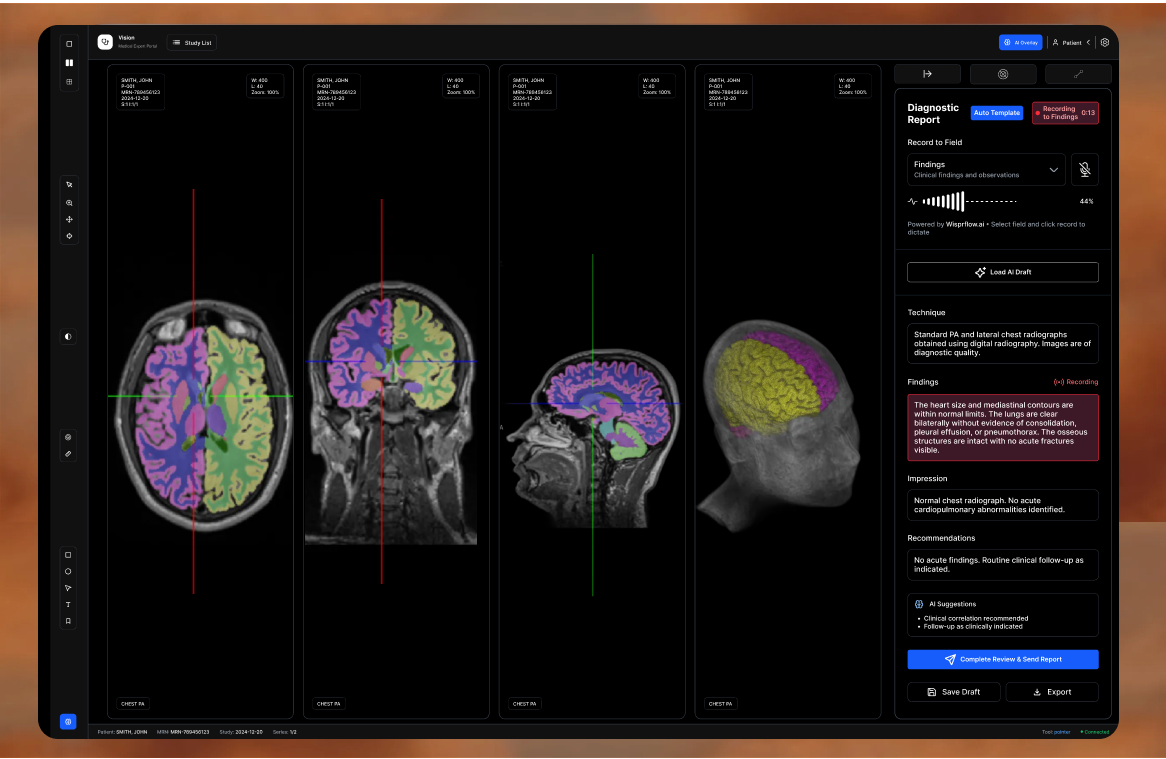Viewport: 1166px width, 759px height.
Task: Select the text annotation tool
Action: click(68, 604)
